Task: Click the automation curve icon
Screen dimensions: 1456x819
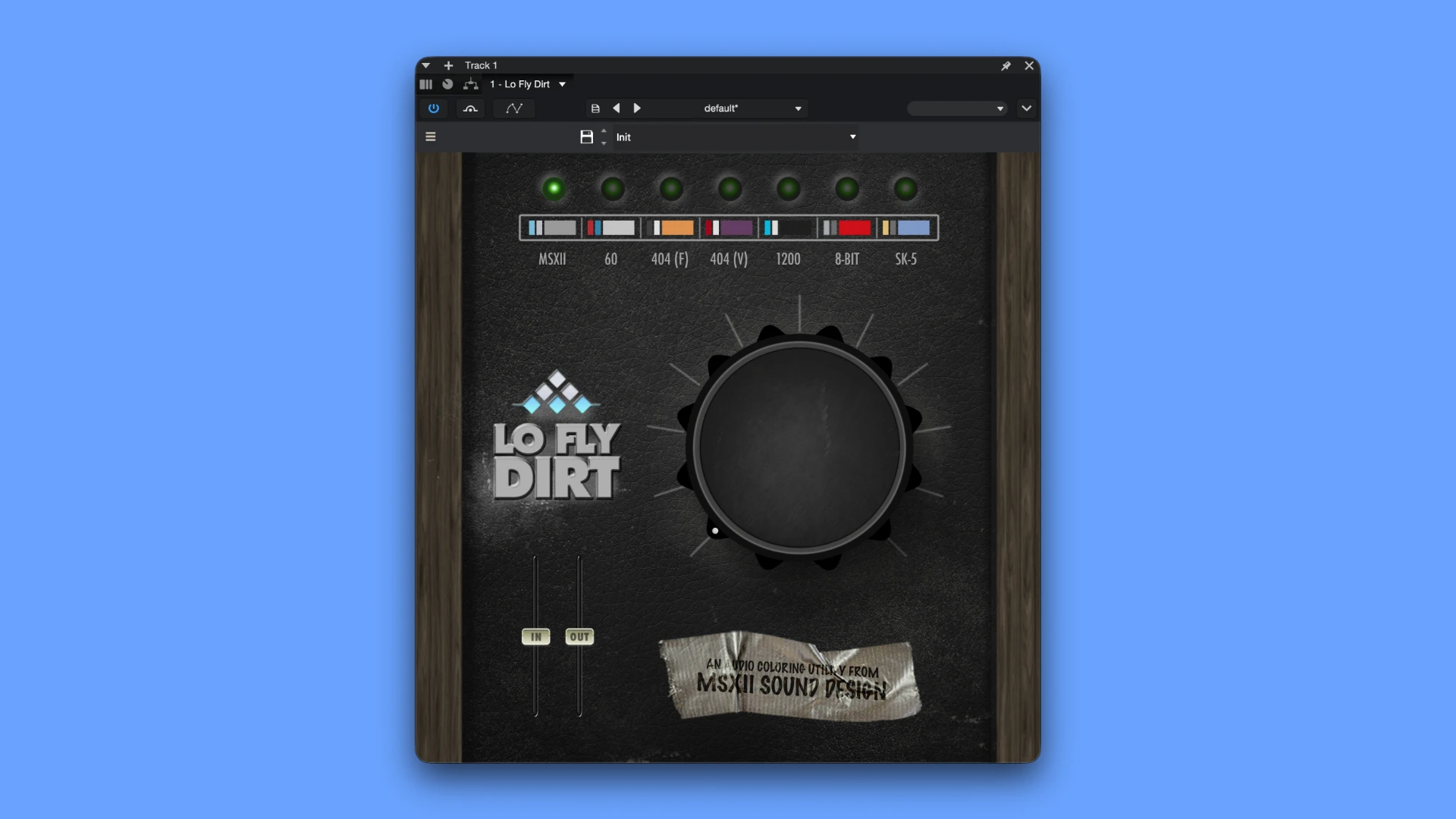Action: [x=514, y=108]
